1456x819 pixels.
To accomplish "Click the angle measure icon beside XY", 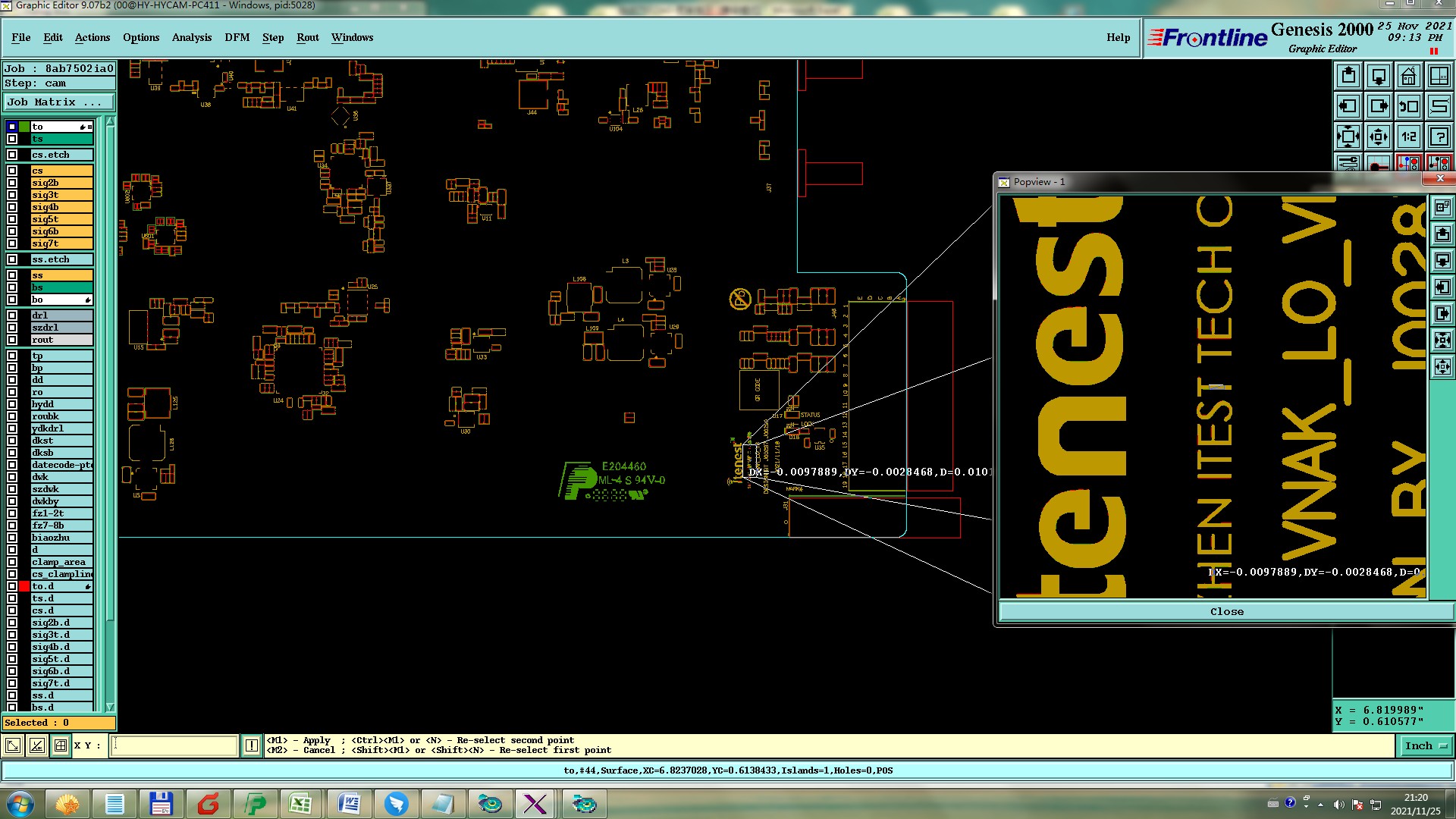I will tap(36, 745).
